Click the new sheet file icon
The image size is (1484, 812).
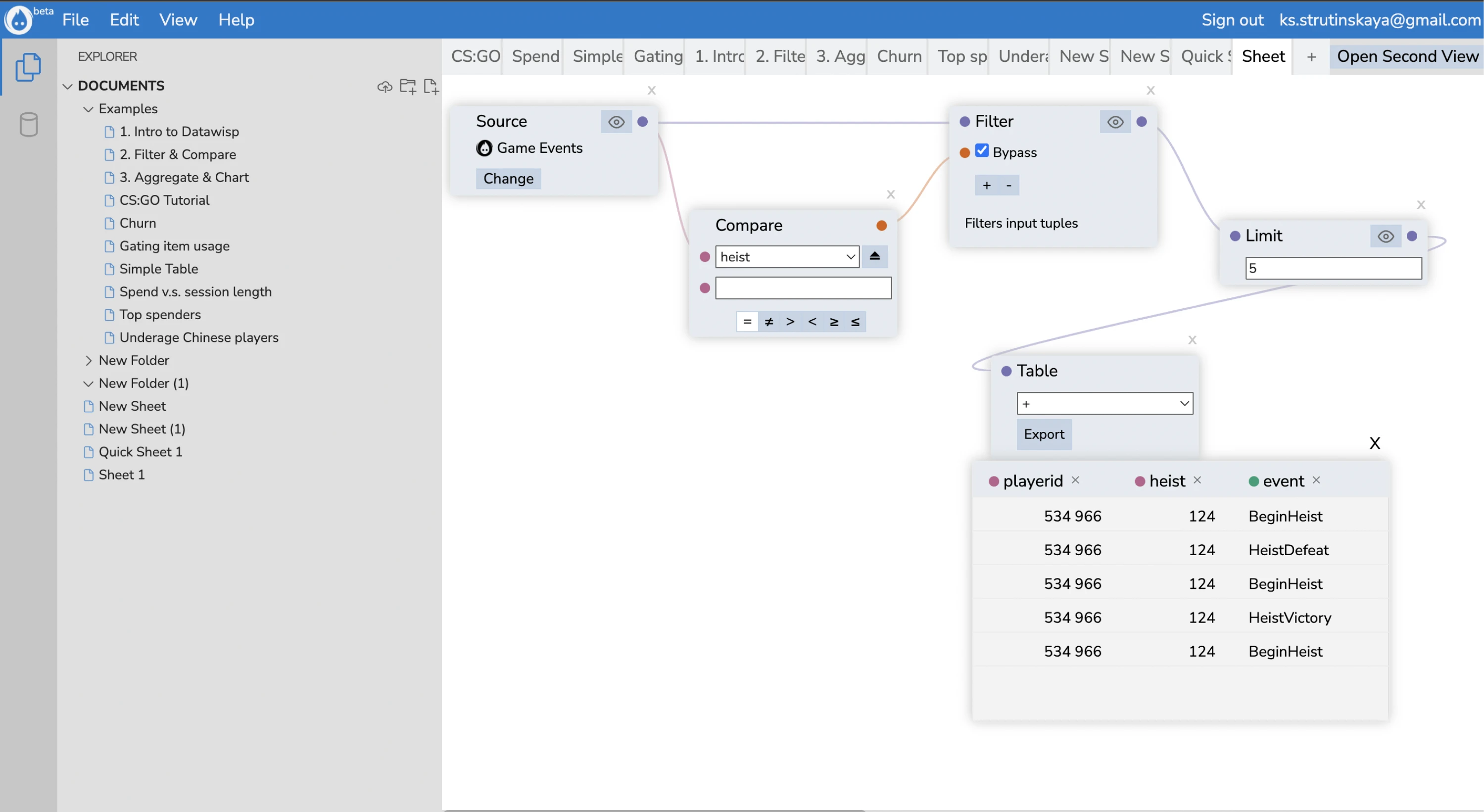coord(431,87)
